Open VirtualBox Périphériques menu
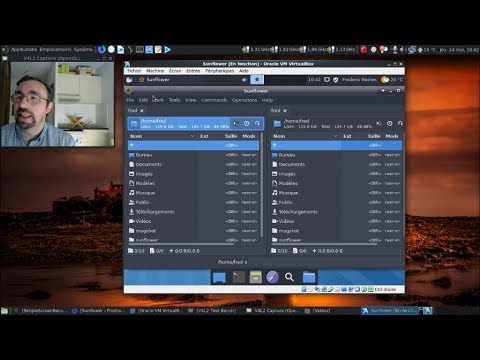Viewport: 480px width, 360px height. point(220,71)
